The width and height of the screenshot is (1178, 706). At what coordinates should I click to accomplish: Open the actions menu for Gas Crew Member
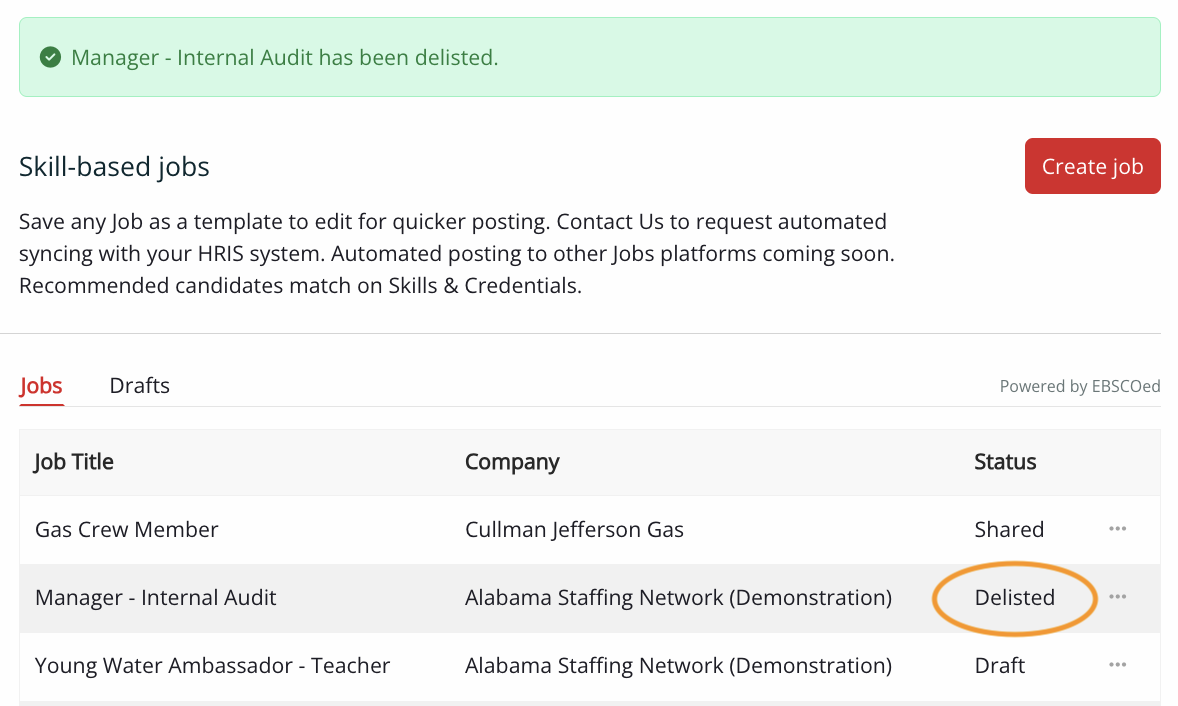[x=1117, y=529]
